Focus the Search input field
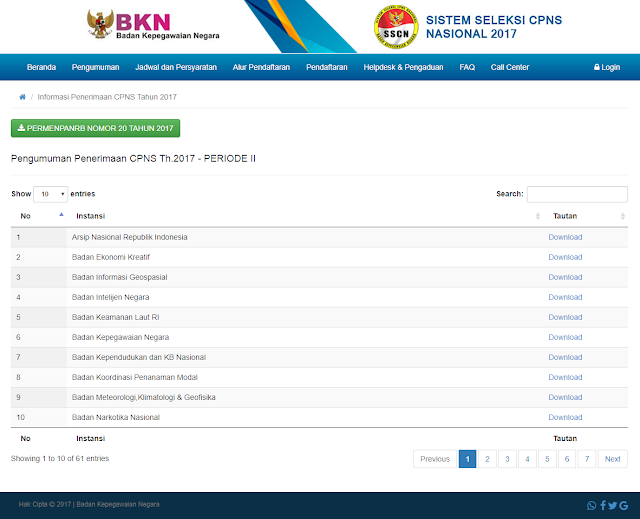This screenshot has height=519, width=640. point(577,194)
